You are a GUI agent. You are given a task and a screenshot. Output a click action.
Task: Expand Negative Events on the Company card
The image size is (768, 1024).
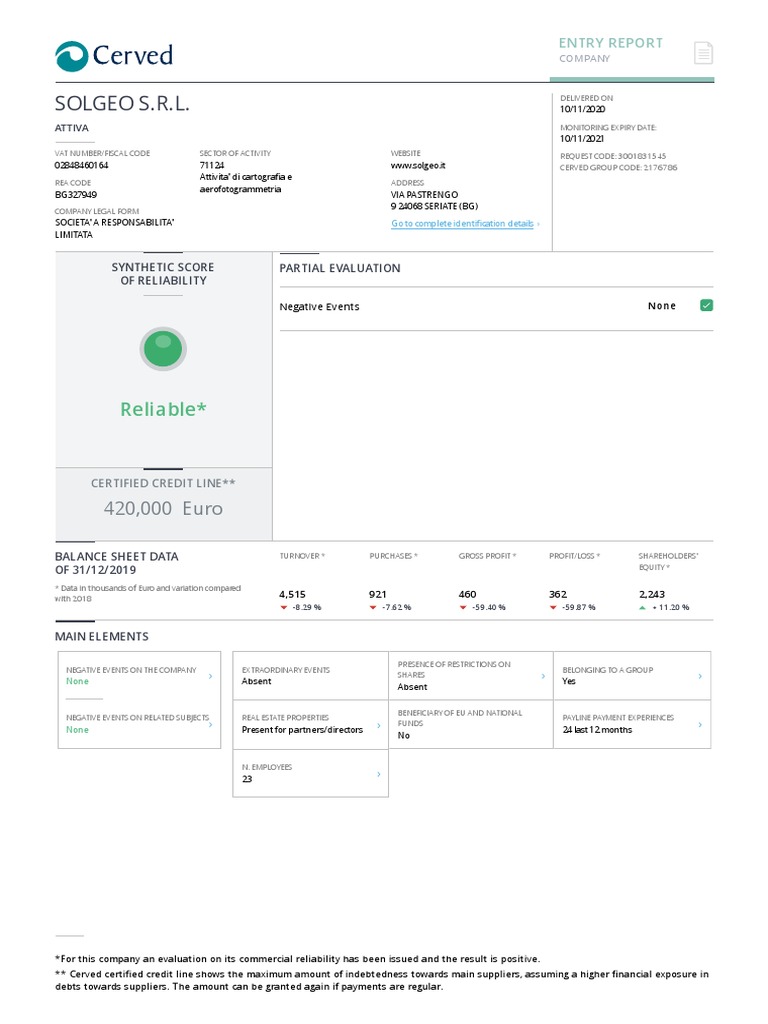(210, 676)
